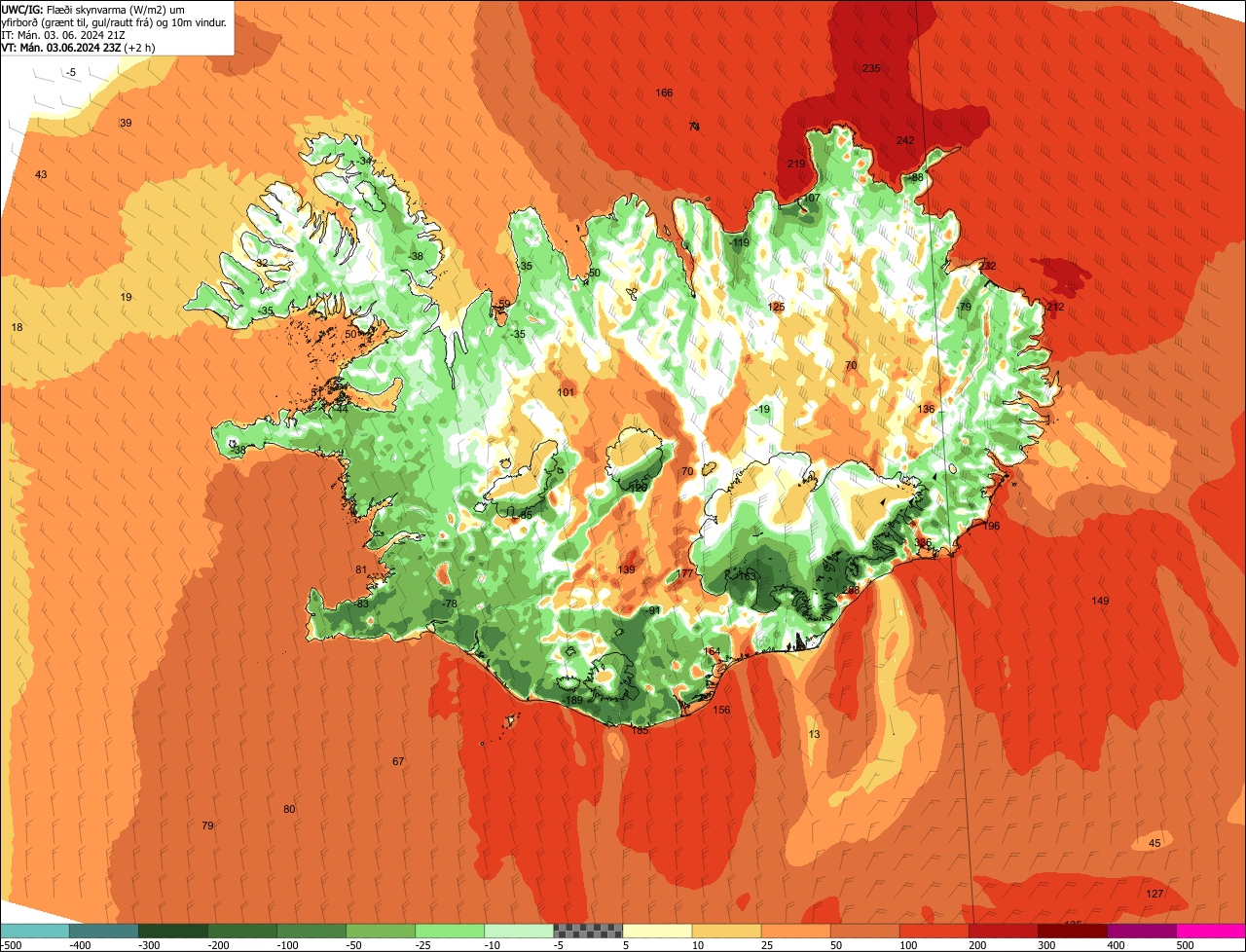Screen dimensions: 1246x952
Task: Click the ocean value '79'
Action: click(x=207, y=825)
